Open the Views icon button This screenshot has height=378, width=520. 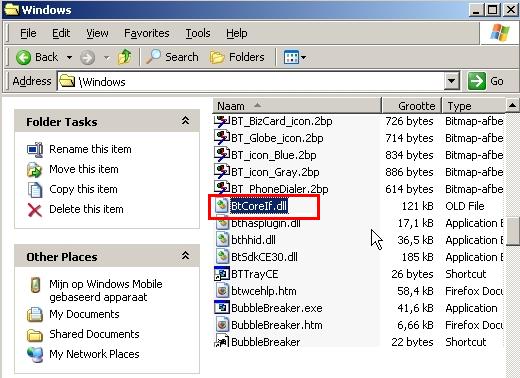click(291, 57)
